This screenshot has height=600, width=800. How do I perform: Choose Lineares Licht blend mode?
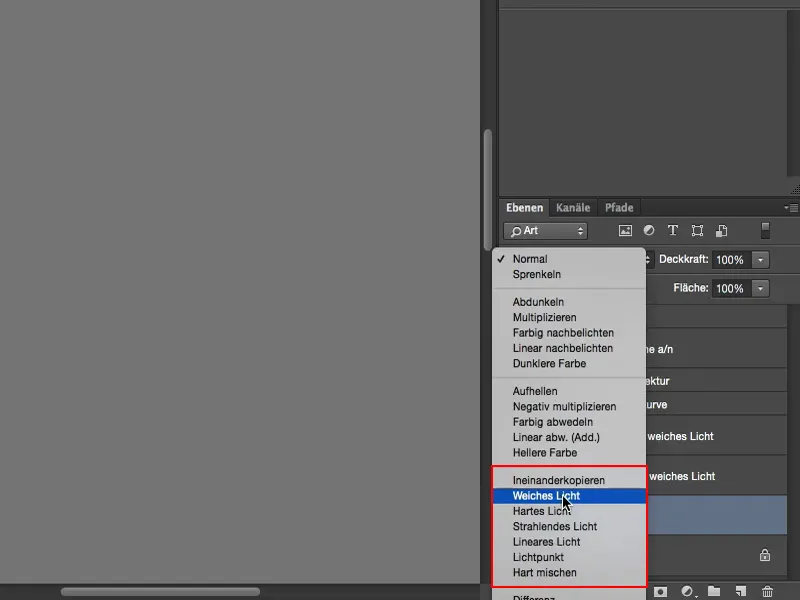tap(569, 542)
